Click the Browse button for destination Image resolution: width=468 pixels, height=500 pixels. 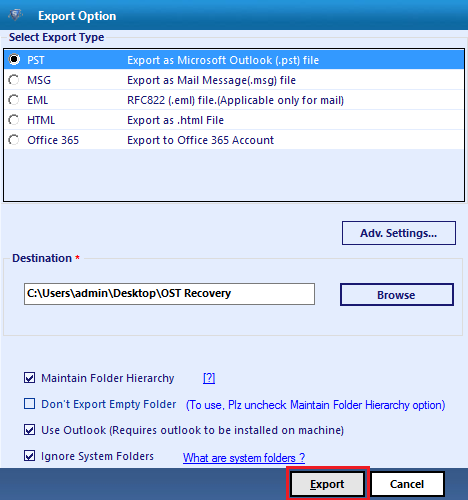(x=397, y=295)
